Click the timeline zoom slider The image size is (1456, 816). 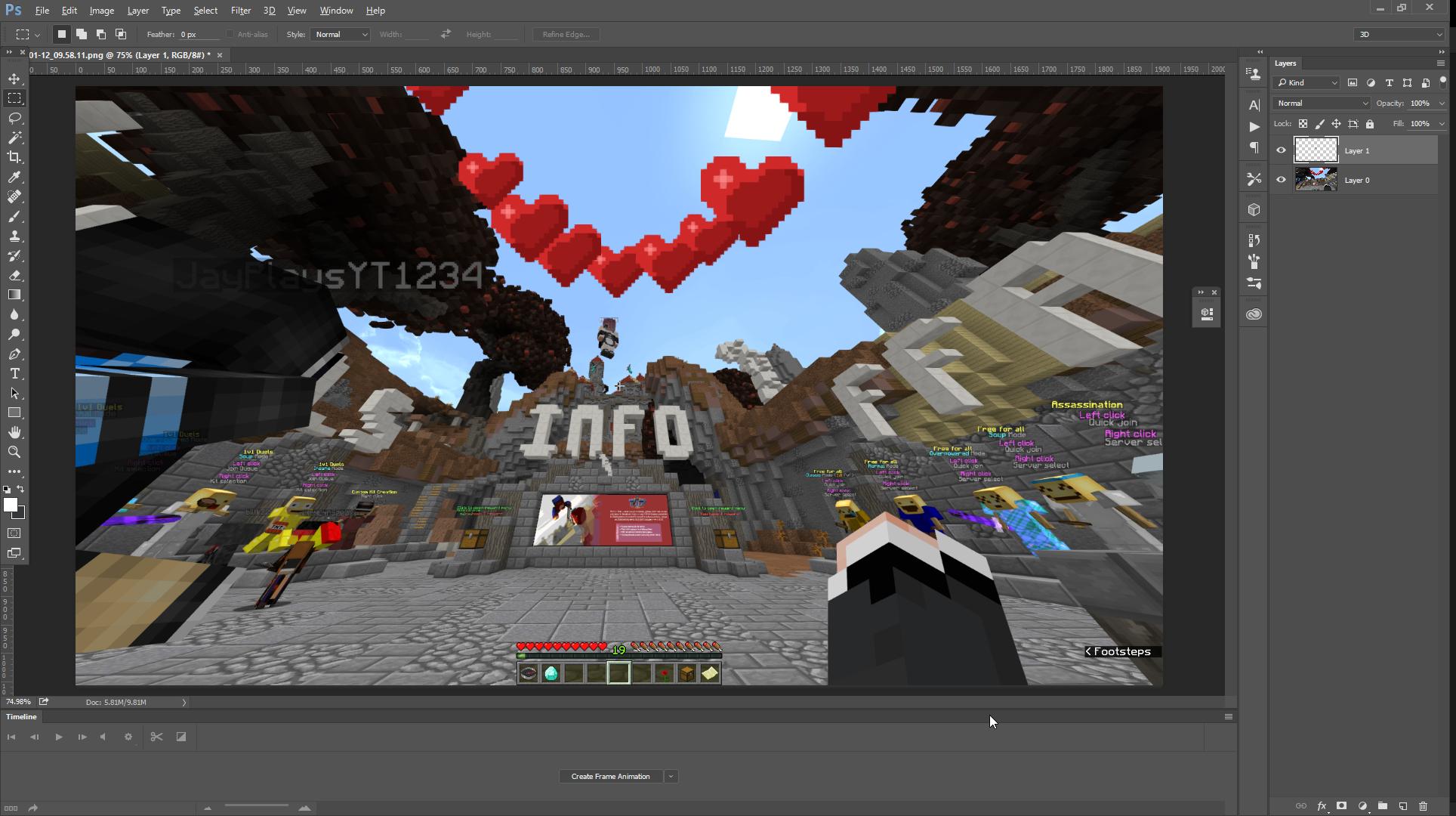pyautogui.click(x=256, y=807)
